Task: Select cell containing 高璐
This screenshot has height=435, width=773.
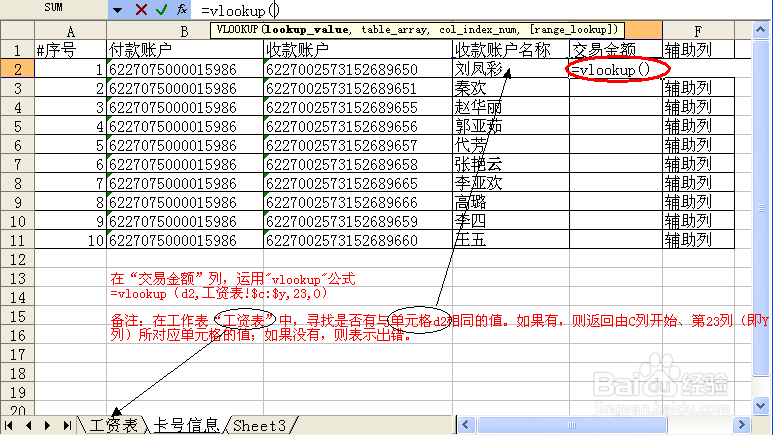Action: 511,202
